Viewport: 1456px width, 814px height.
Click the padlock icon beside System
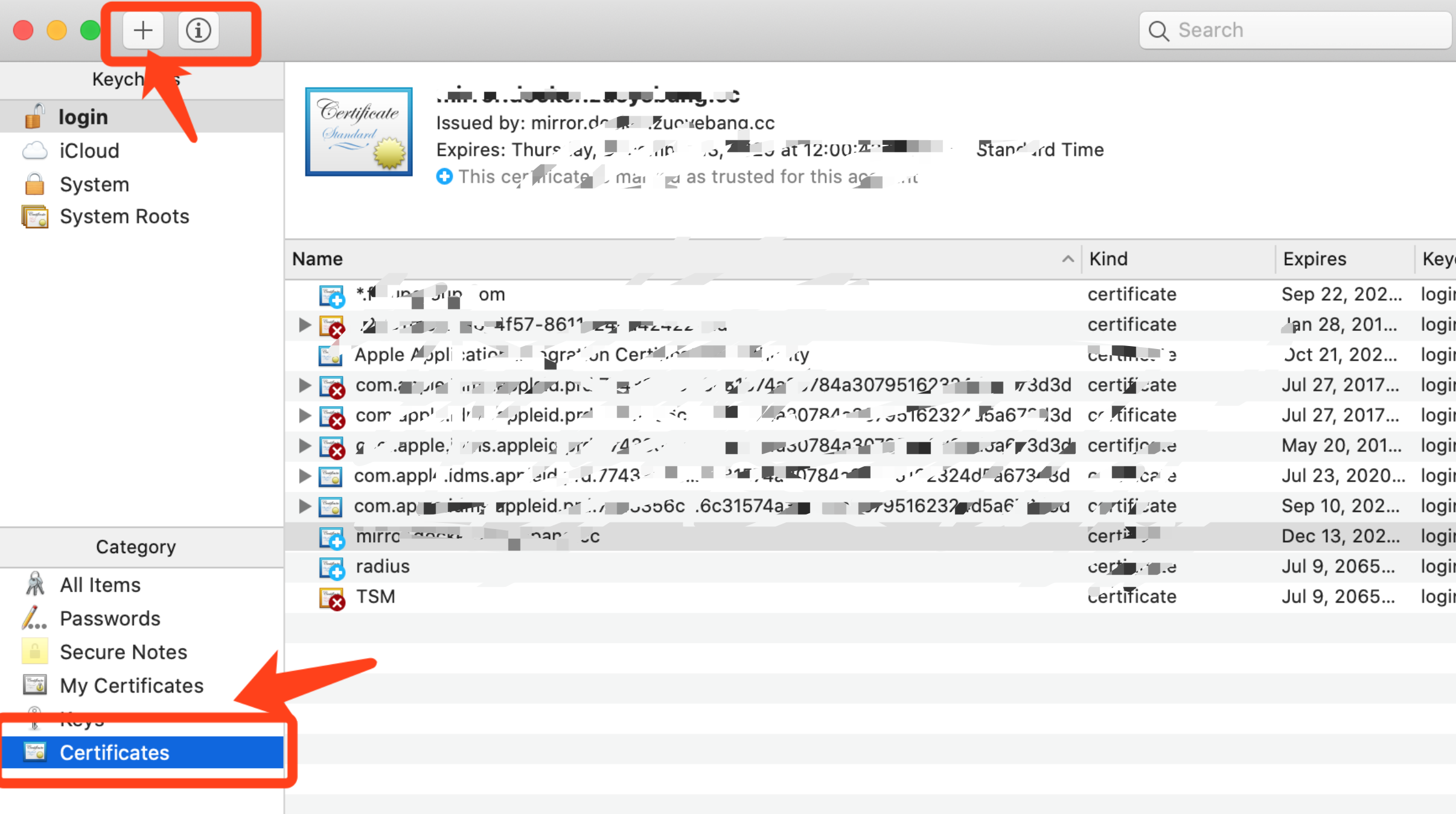point(34,184)
